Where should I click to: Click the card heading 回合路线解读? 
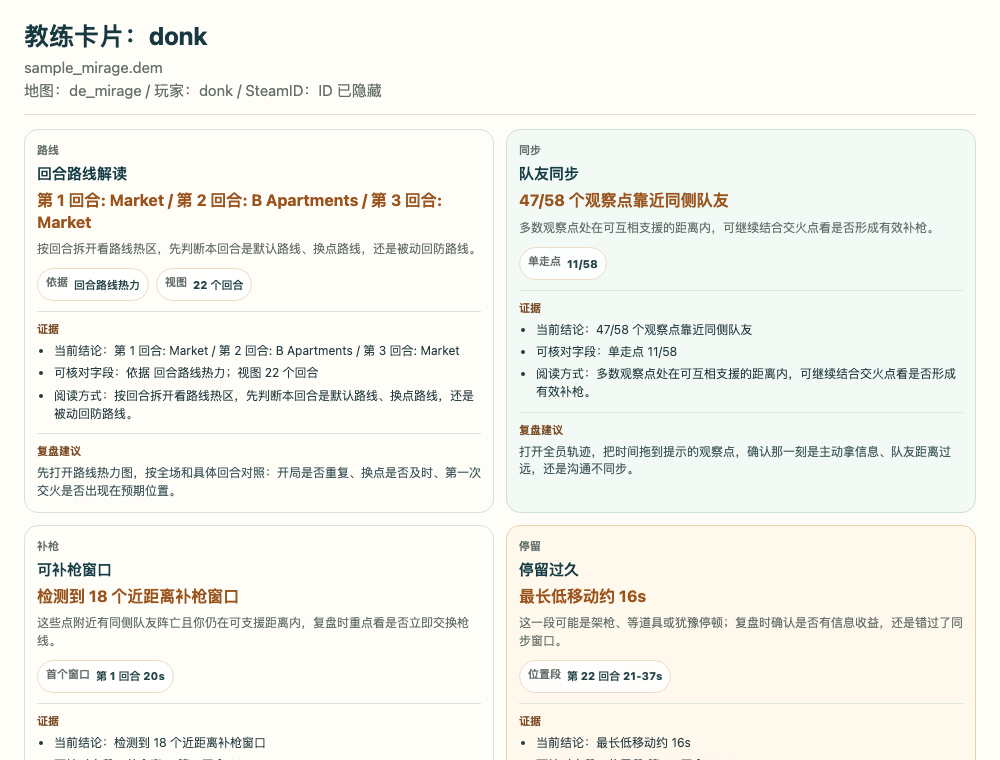coord(82,173)
